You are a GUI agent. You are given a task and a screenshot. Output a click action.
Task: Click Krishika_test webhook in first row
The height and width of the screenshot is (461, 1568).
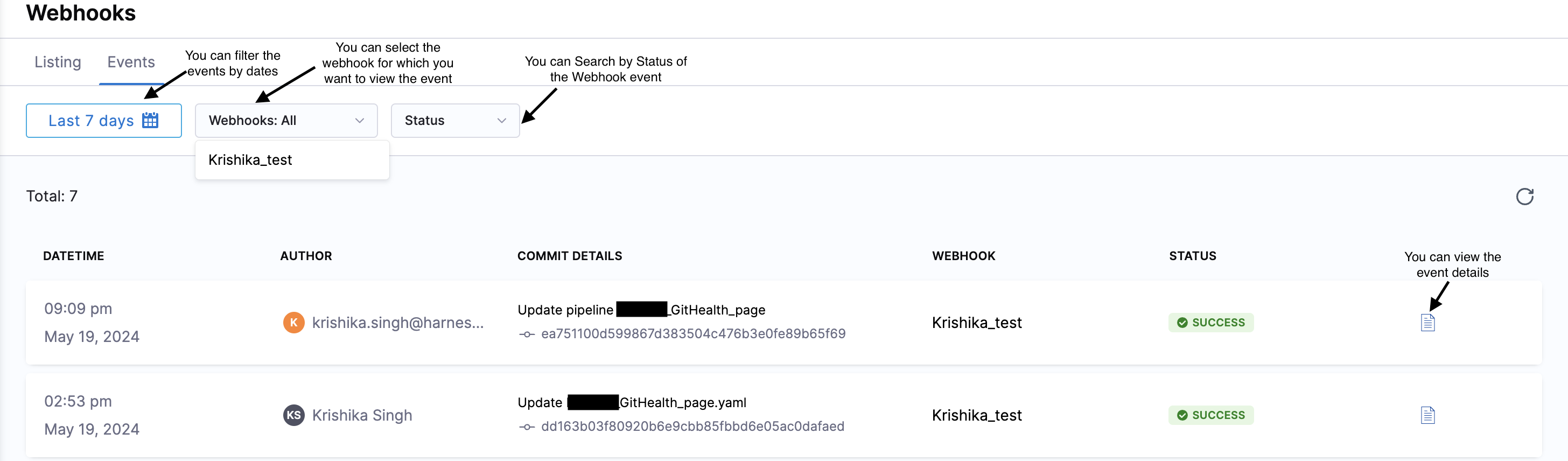tap(976, 323)
